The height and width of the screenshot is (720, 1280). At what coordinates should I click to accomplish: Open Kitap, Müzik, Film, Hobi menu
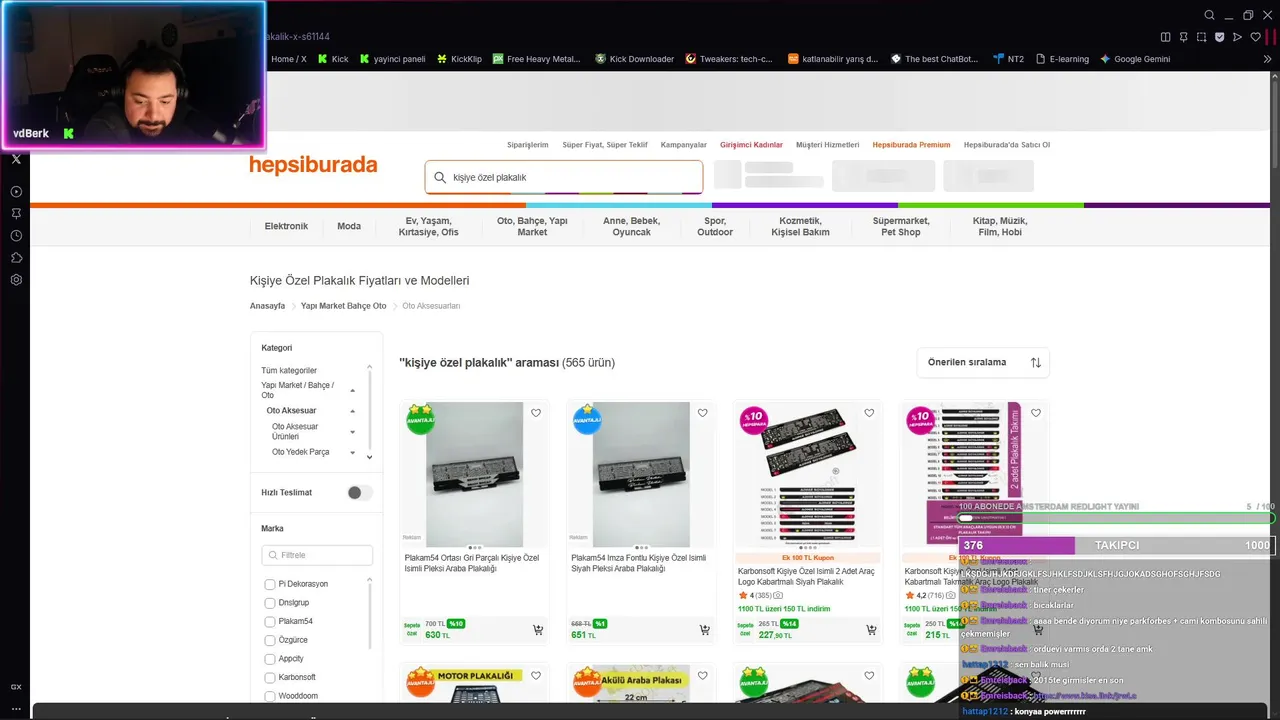click(x=1000, y=226)
